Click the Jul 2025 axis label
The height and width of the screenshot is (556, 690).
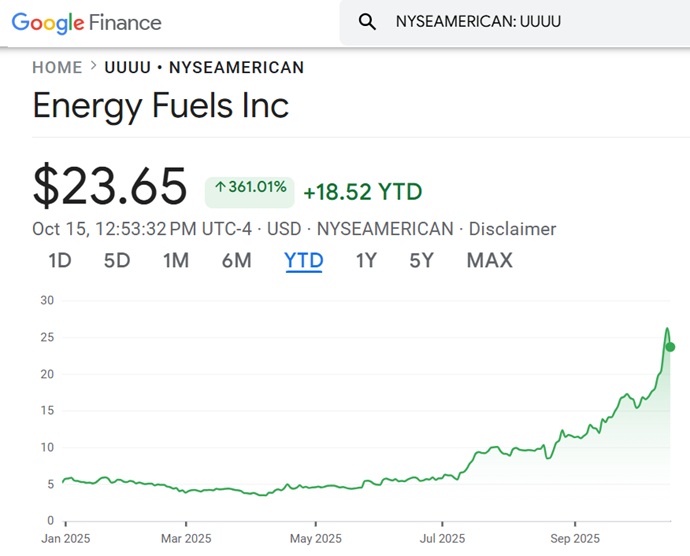click(x=441, y=537)
